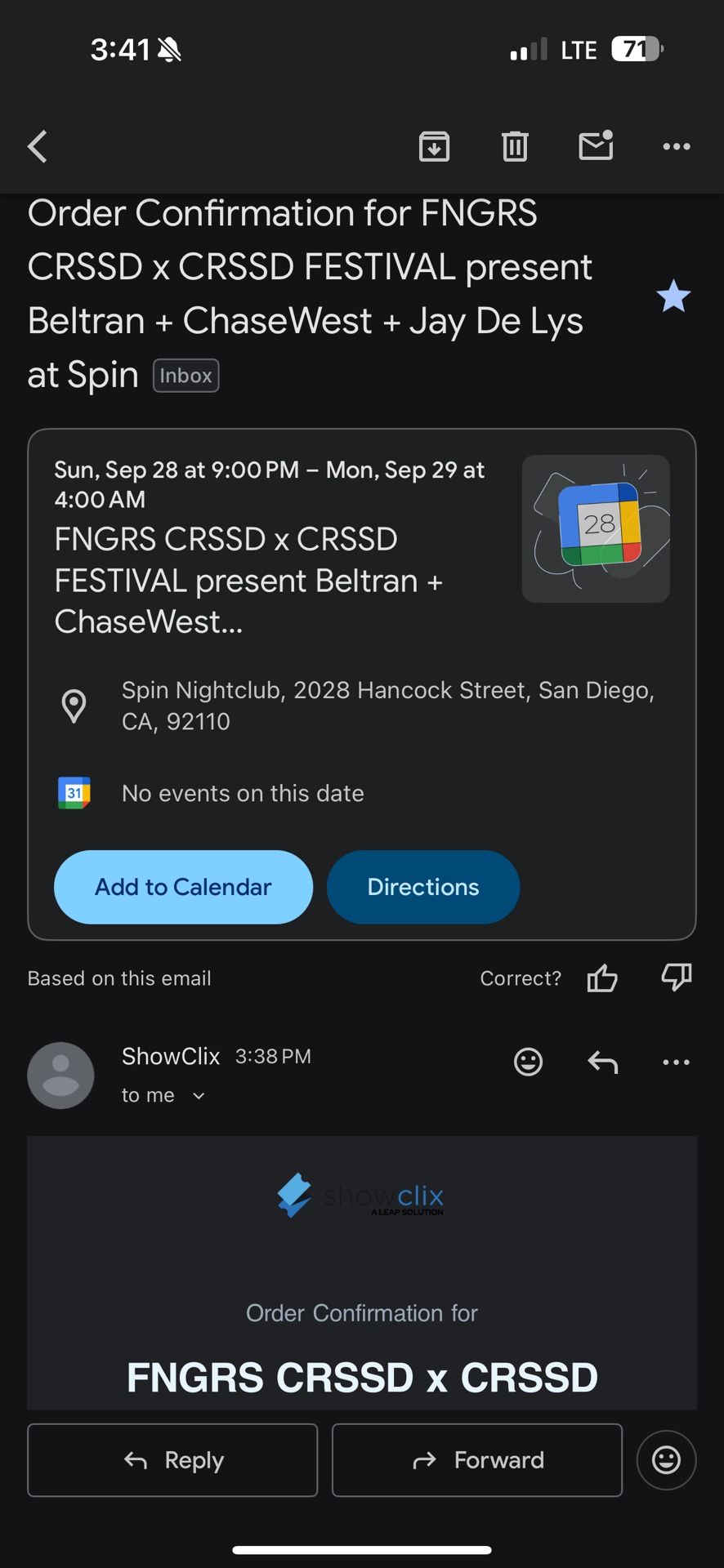The image size is (724, 1568).
Task: Toggle the star on this email
Action: click(673, 296)
